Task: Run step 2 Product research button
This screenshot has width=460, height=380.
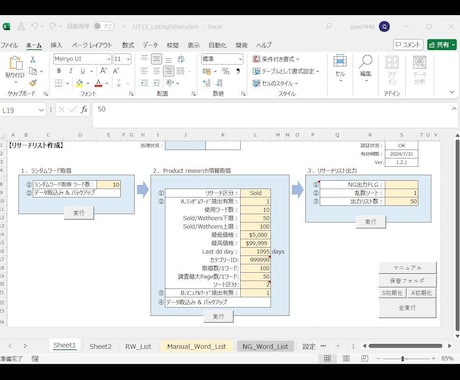Action: tap(218, 316)
